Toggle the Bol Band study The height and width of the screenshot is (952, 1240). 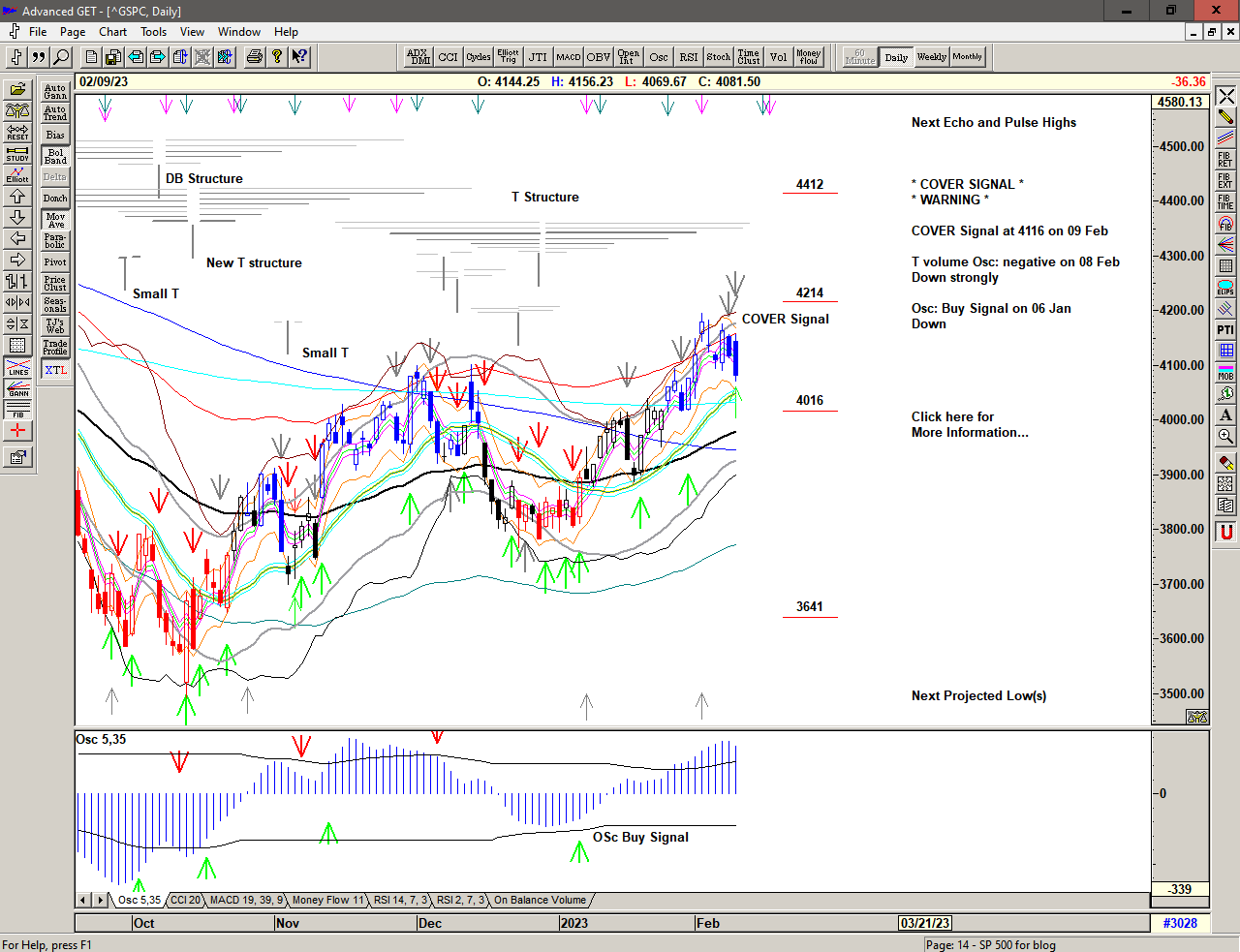(x=55, y=156)
